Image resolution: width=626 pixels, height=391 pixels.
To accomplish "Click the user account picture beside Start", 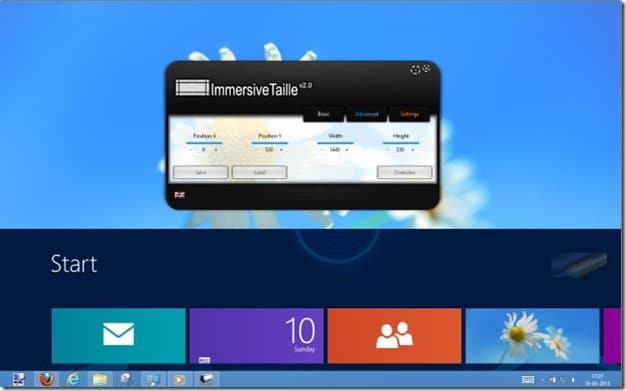I will point(579,264).
